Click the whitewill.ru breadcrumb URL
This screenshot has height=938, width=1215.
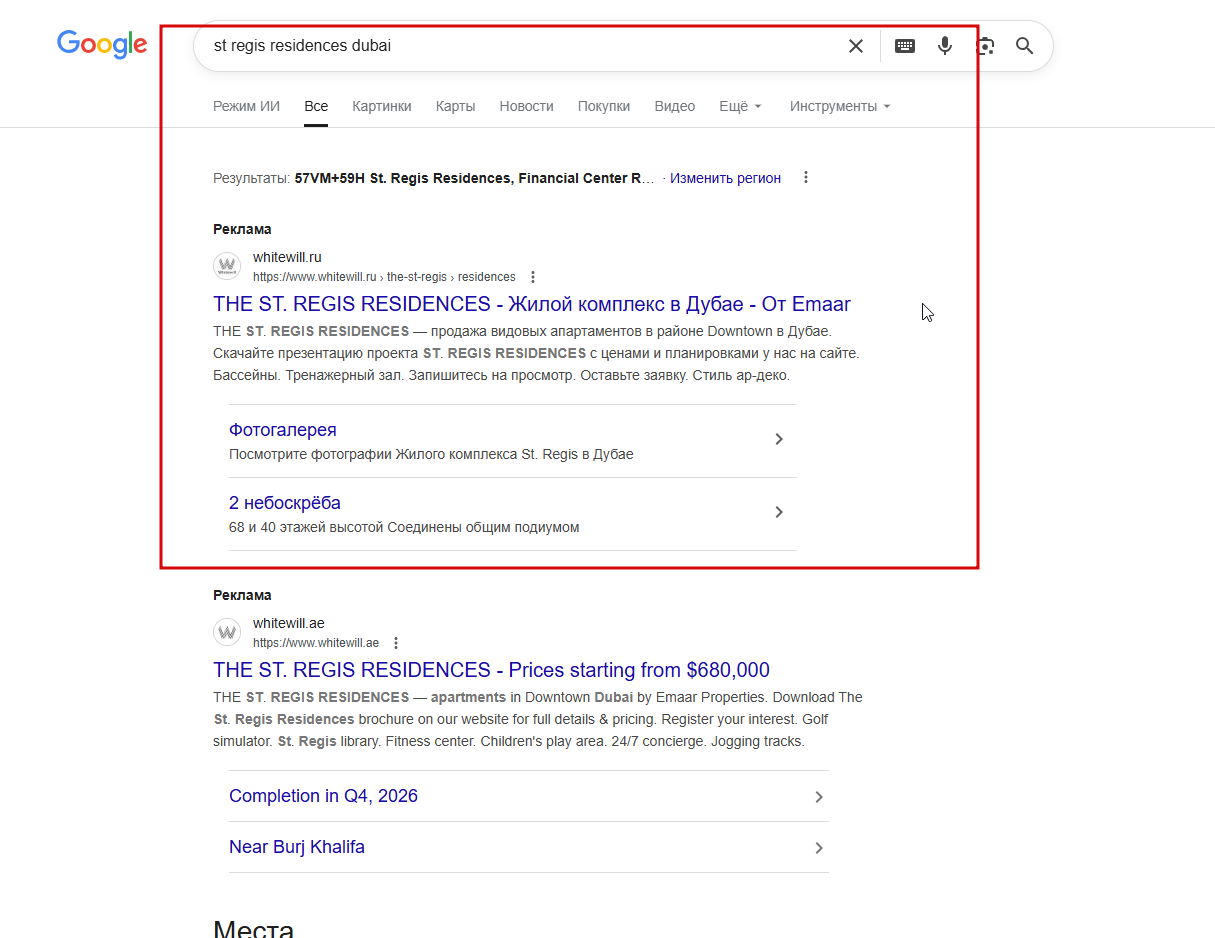(384, 277)
